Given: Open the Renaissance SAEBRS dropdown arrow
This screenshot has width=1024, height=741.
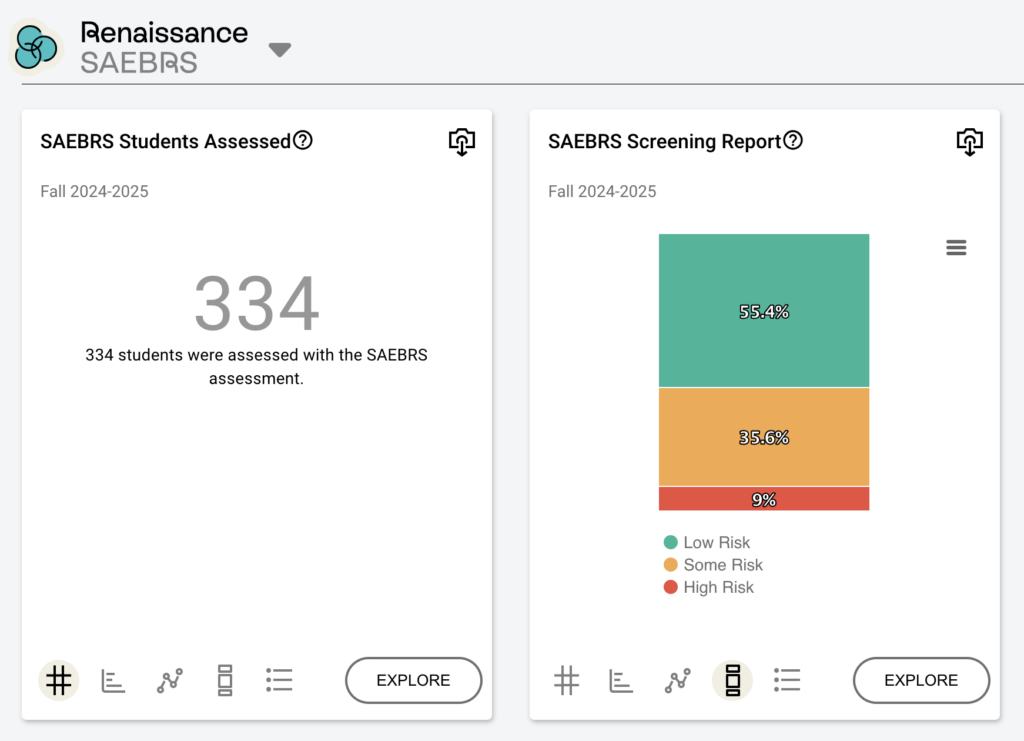Looking at the screenshot, I should click(280, 50).
